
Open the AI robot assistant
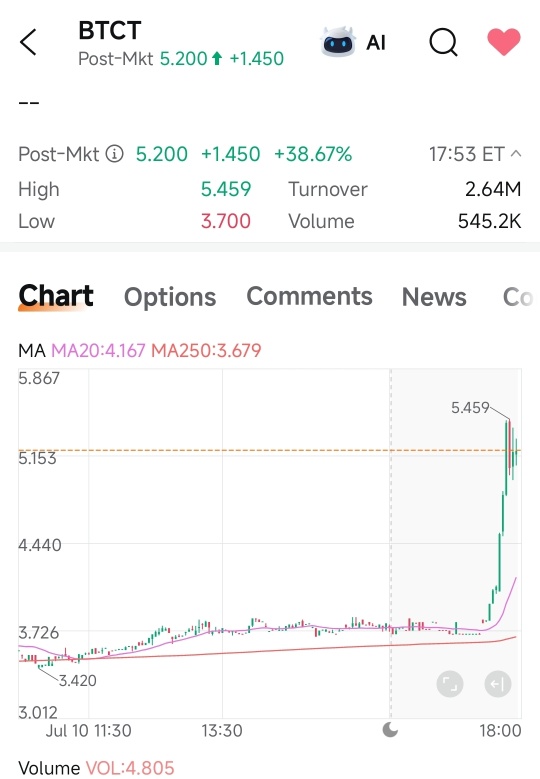point(354,42)
